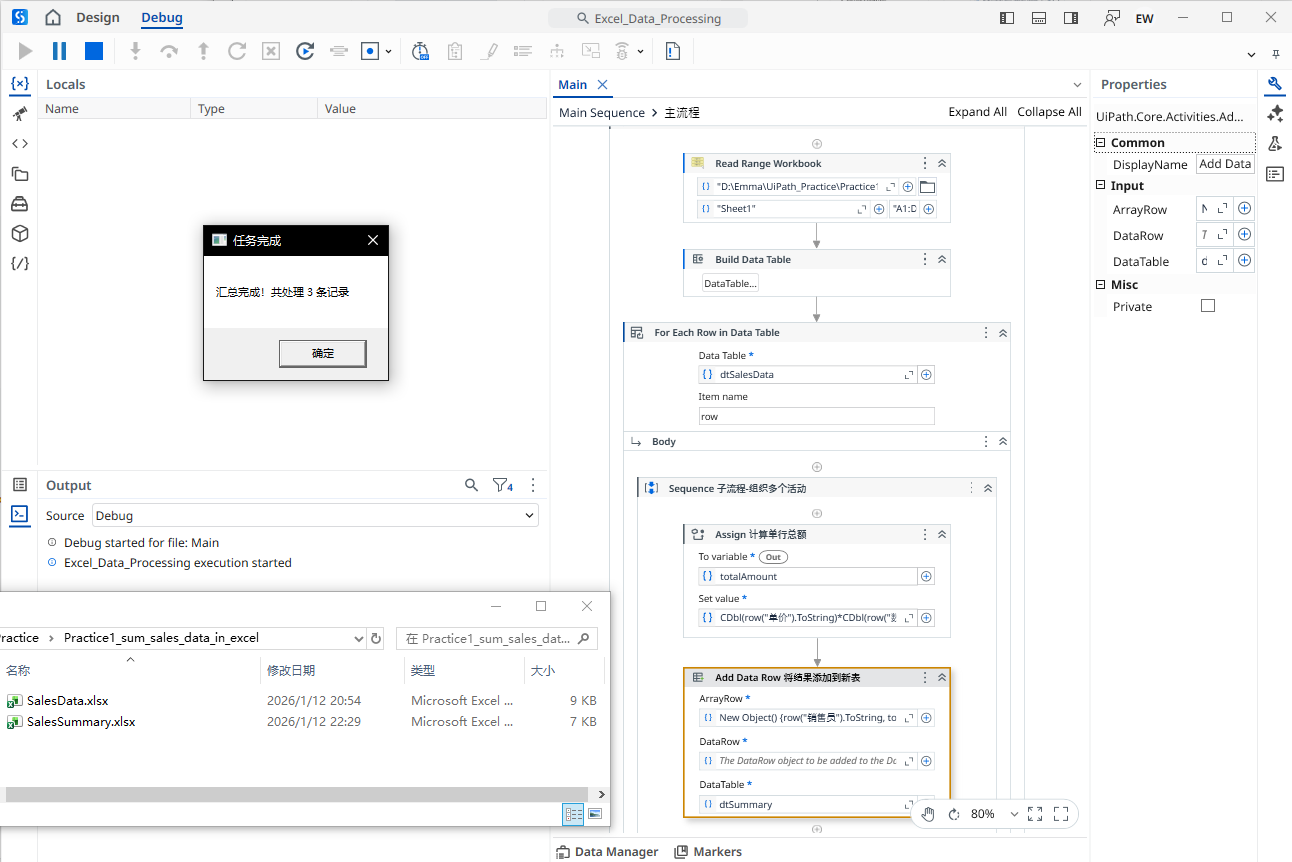1292x862 pixels.
Task: Click the Step Out up-arrow icon
Action: pyautogui.click(x=203, y=51)
